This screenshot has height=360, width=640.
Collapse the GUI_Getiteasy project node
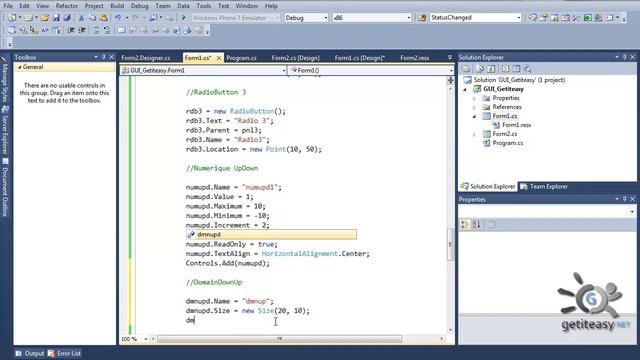[x=465, y=89]
